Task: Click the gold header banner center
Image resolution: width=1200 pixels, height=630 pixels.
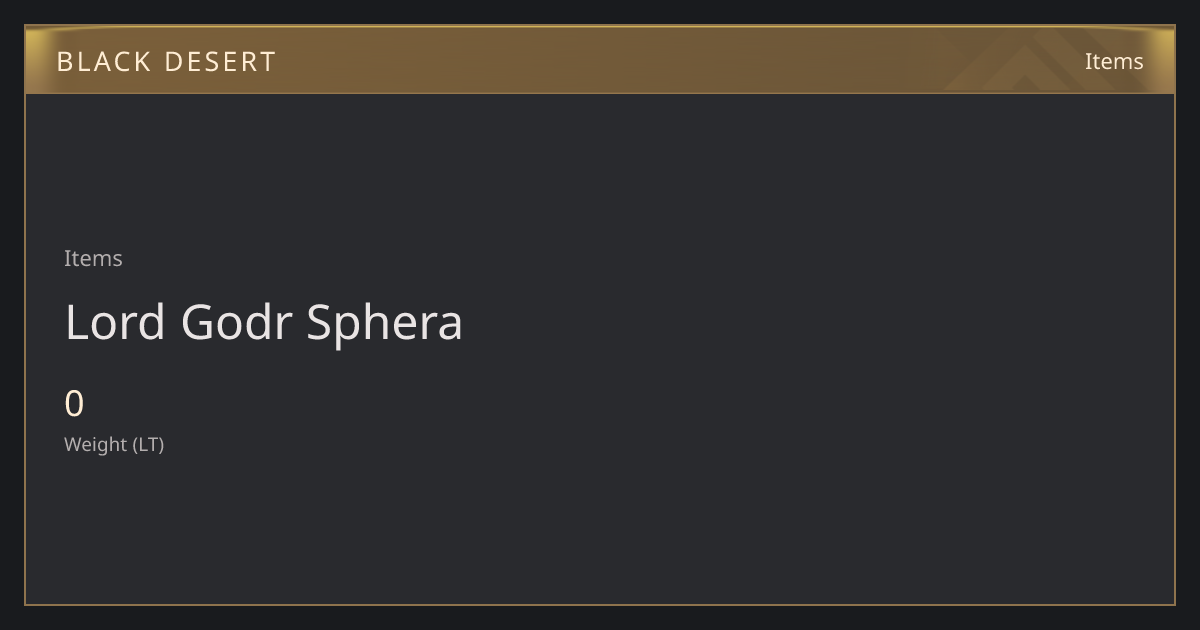Action: pyautogui.click(x=600, y=60)
